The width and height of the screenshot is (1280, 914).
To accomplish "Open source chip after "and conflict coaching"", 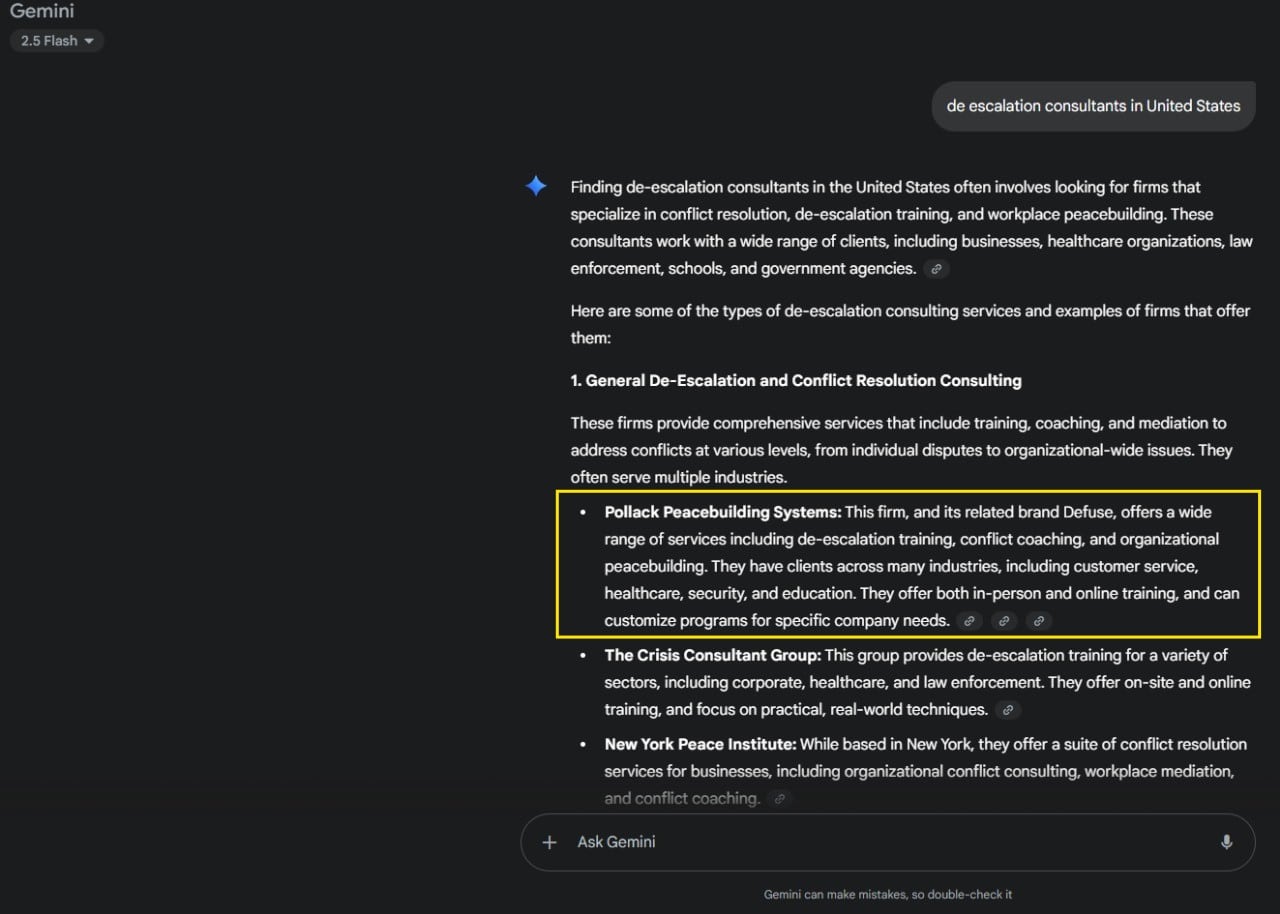I will [x=780, y=799].
